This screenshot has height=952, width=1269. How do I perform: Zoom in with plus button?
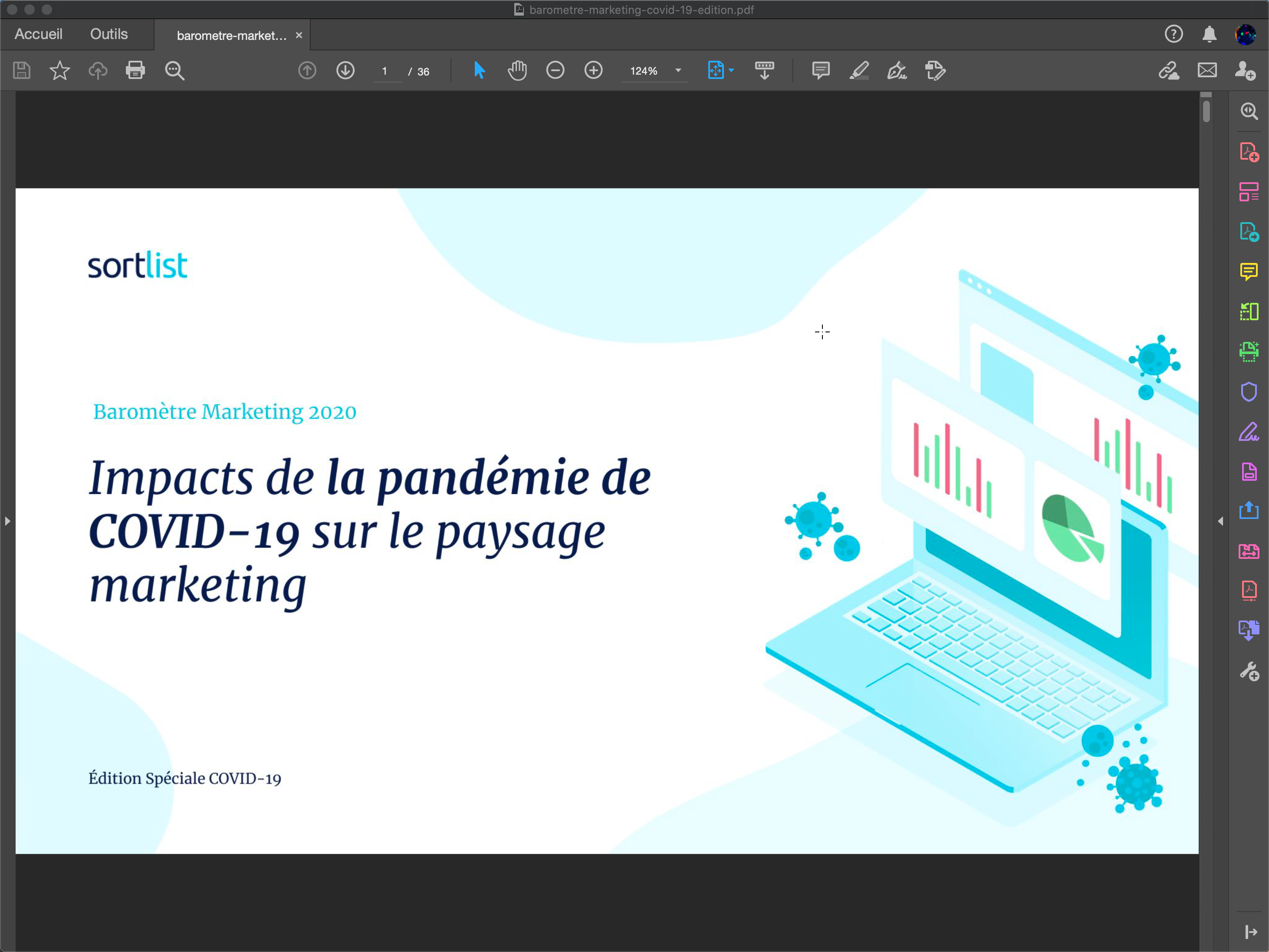(594, 71)
